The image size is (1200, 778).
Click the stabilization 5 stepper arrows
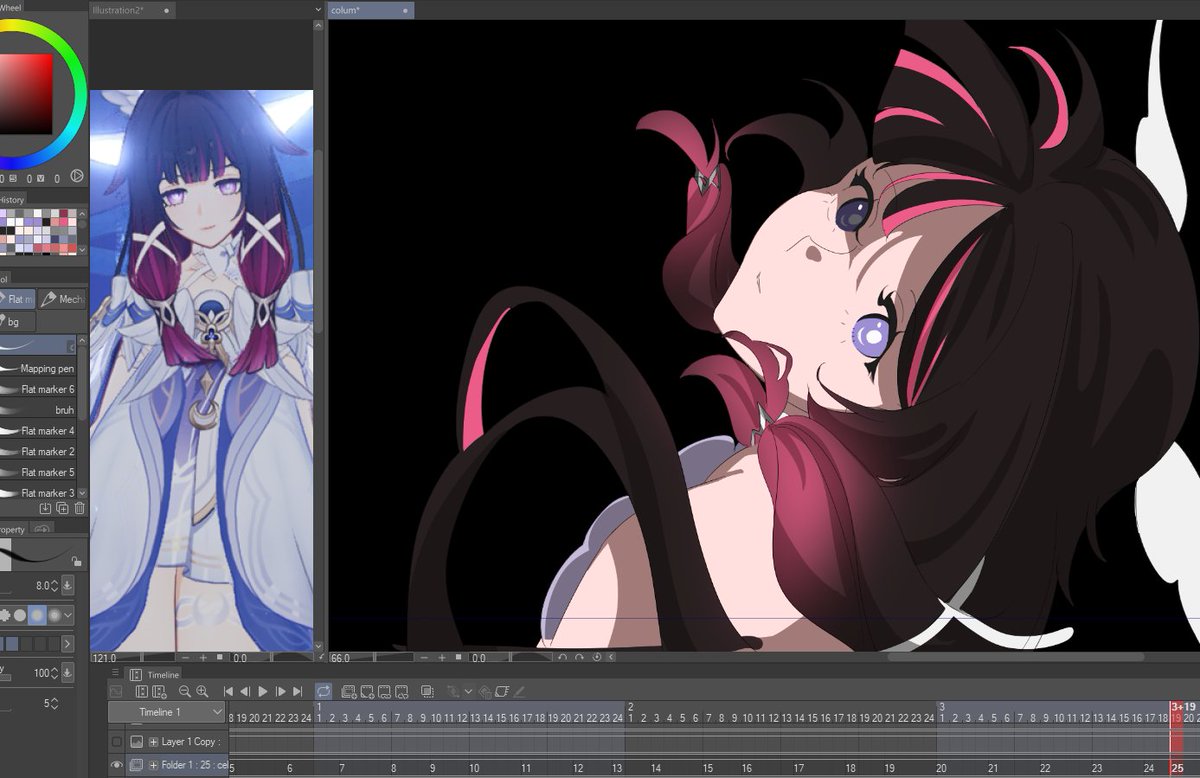pyautogui.click(x=54, y=703)
